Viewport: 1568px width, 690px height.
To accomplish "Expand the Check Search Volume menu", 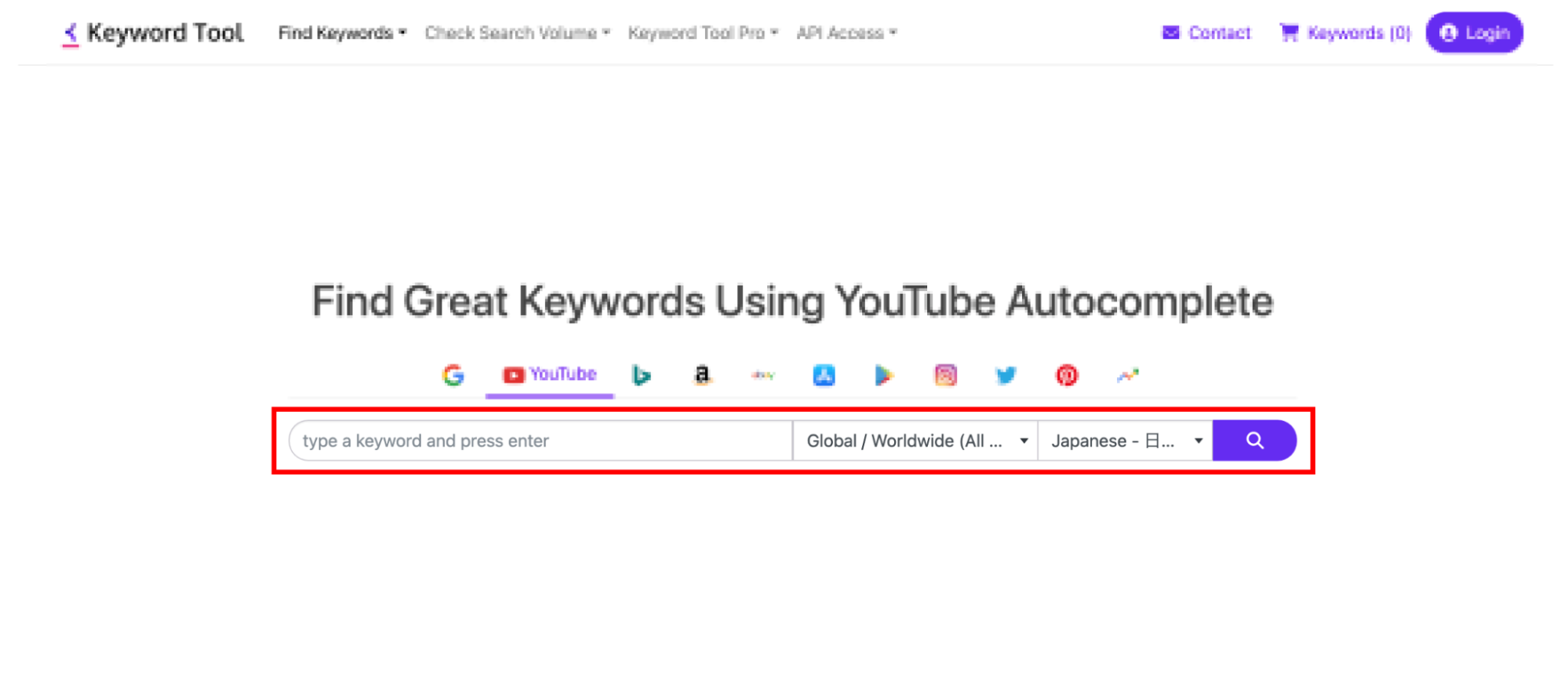I will (517, 33).
